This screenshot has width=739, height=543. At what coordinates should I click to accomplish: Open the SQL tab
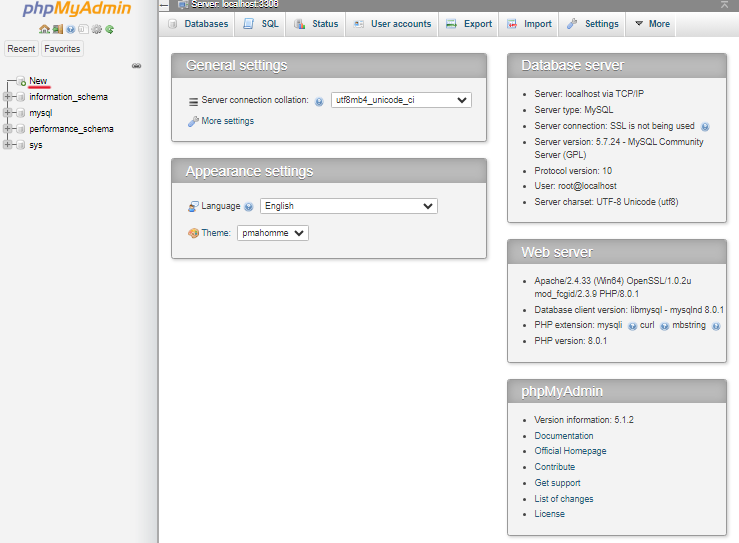tap(260, 24)
